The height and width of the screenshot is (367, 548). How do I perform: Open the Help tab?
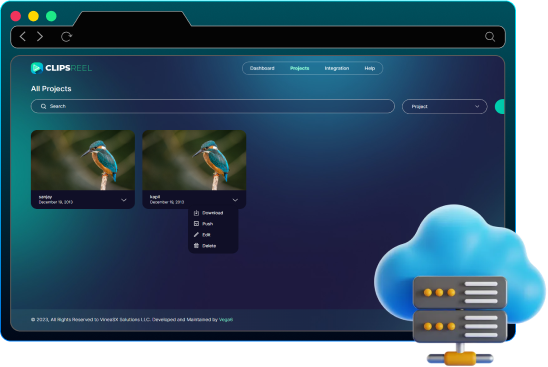[369, 68]
